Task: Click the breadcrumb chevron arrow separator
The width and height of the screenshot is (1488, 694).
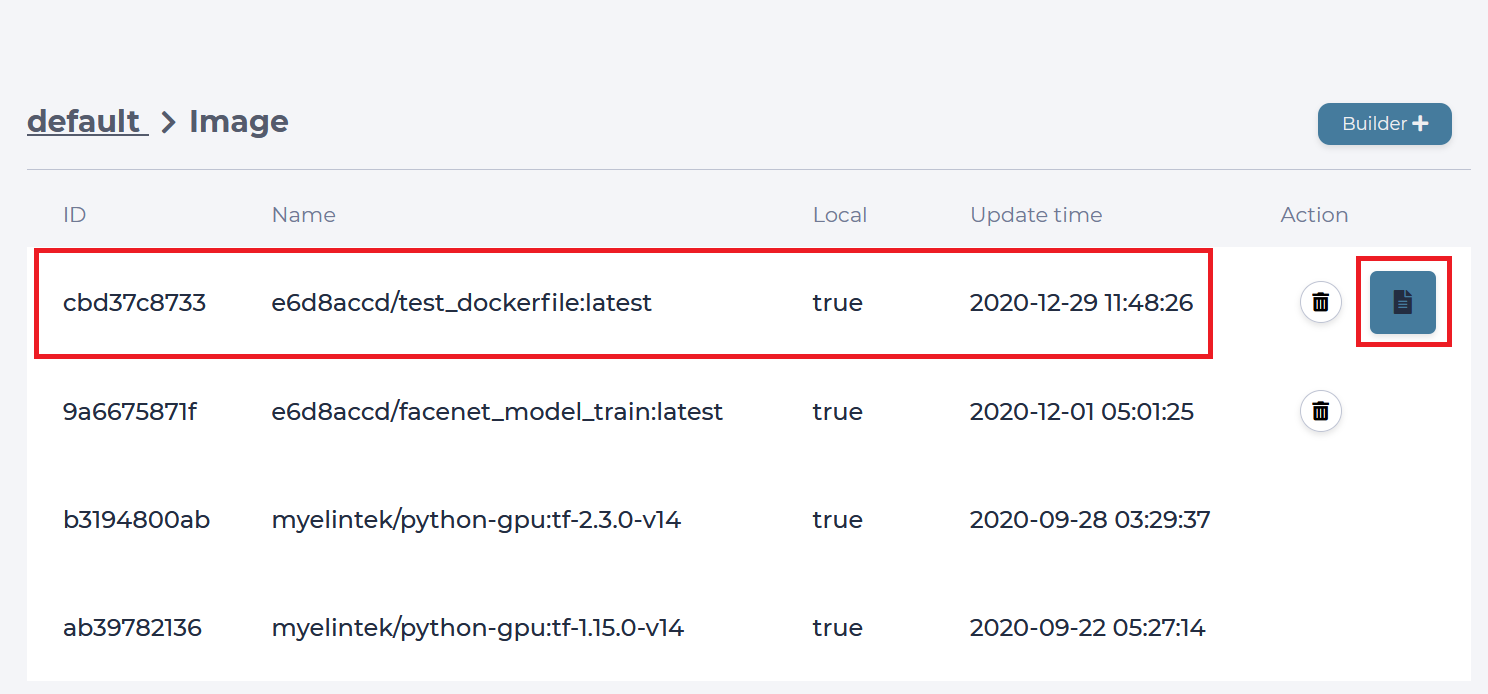Action: coord(168,123)
